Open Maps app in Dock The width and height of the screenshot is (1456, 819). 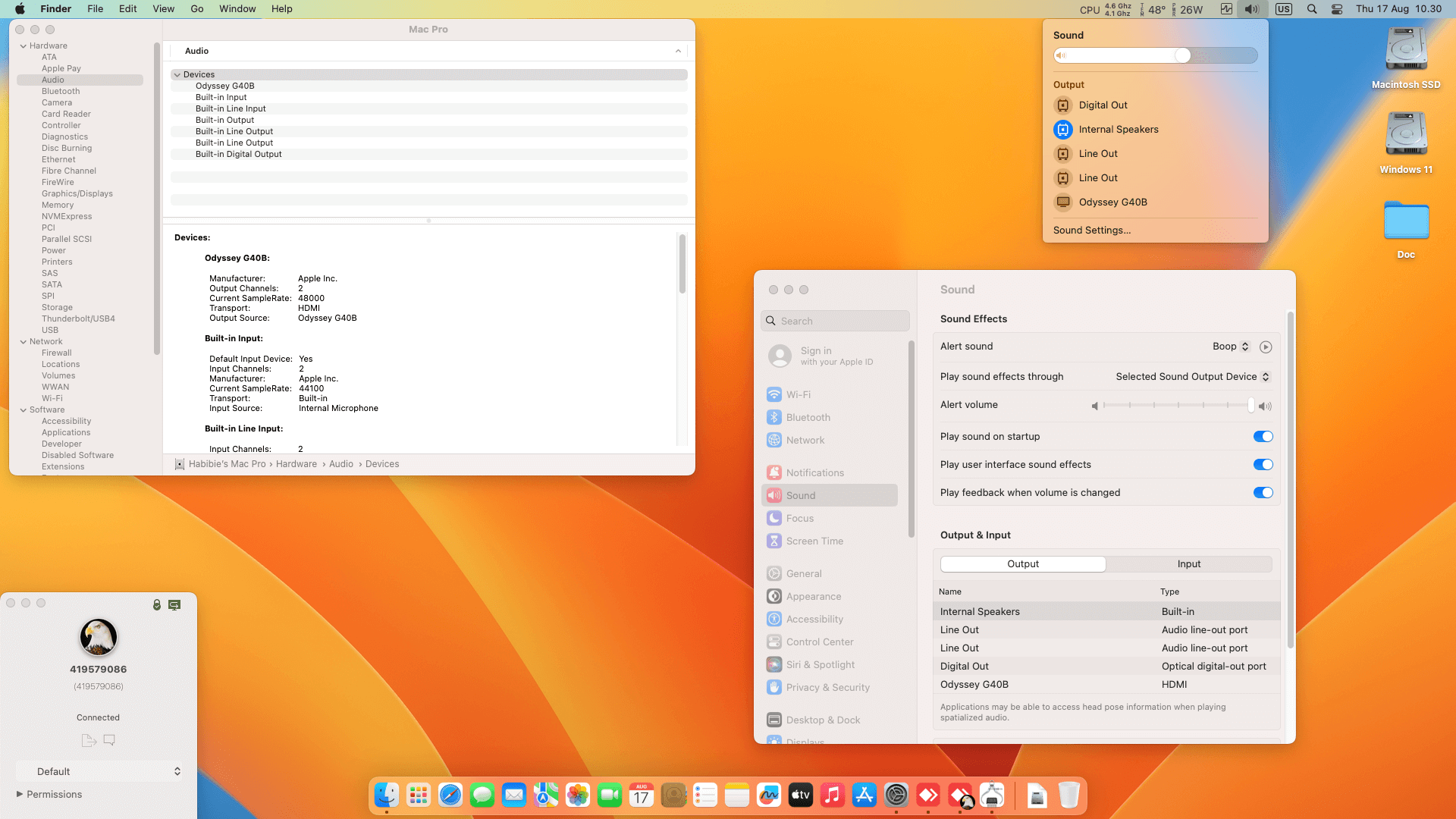click(x=546, y=795)
